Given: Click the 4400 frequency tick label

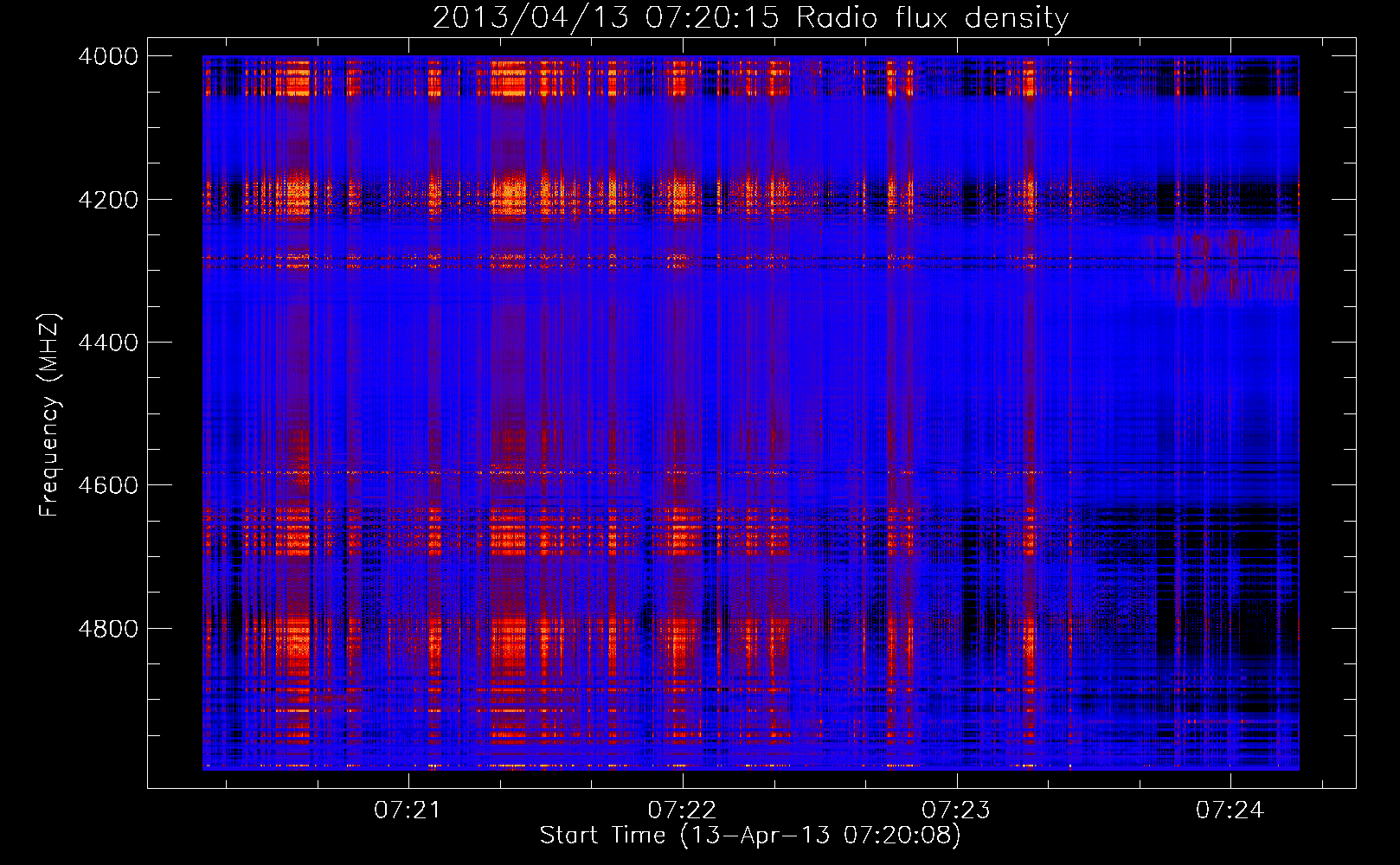Looking at the screenshot, I should 108,343.
